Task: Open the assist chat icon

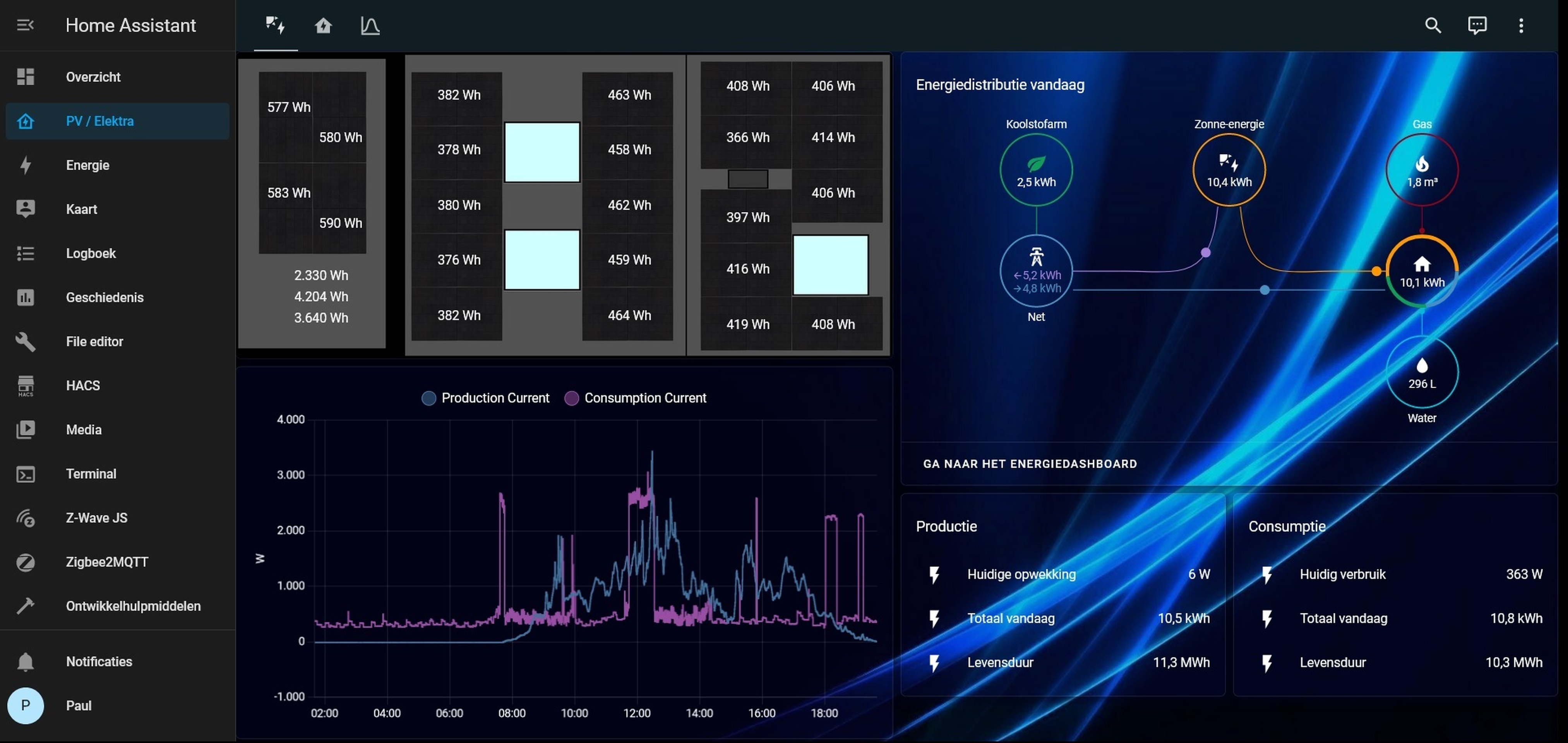Action: click(1477, 25)
